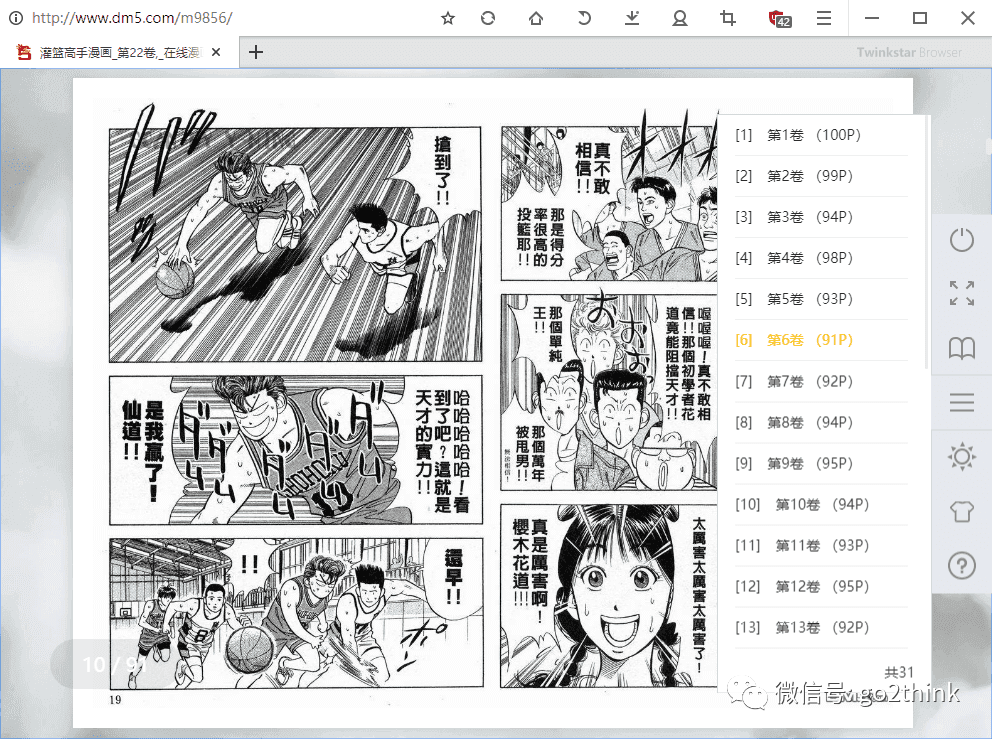The image size is (992, 739).
Task: Open volume 第9卷 (95P)
Action: coord(821,464)
